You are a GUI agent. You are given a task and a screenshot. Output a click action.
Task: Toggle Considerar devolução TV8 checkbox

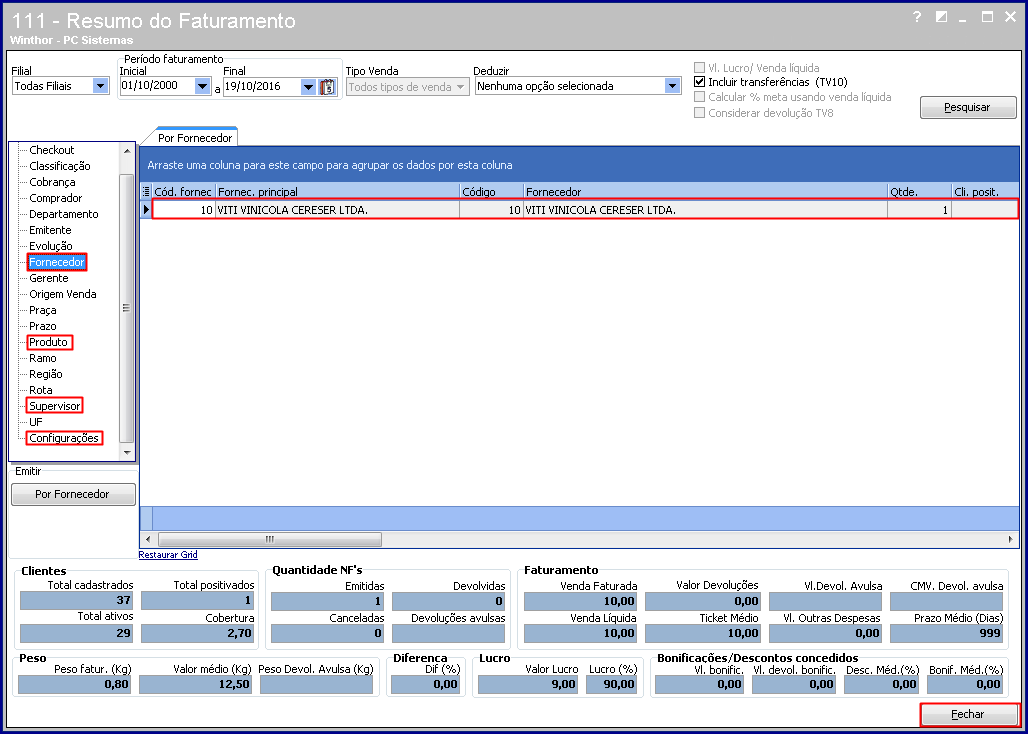pyautogui.click(x=700, y=113)
